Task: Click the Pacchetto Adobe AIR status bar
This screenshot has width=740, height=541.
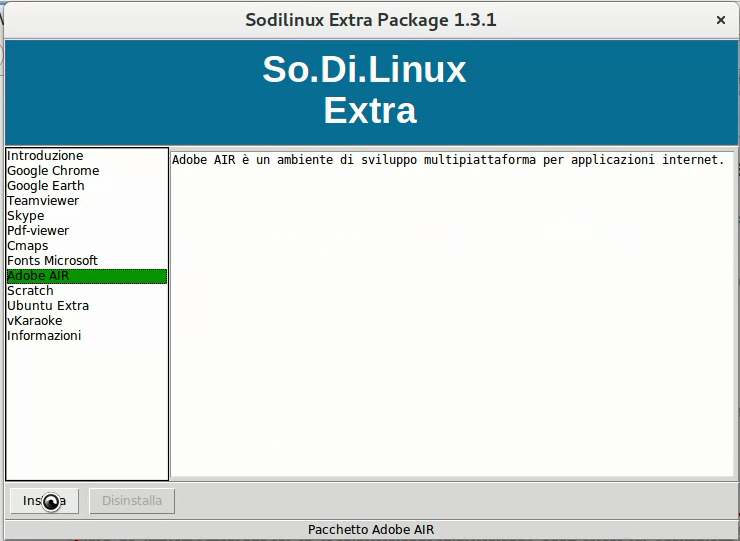Action: coord(370,530)
